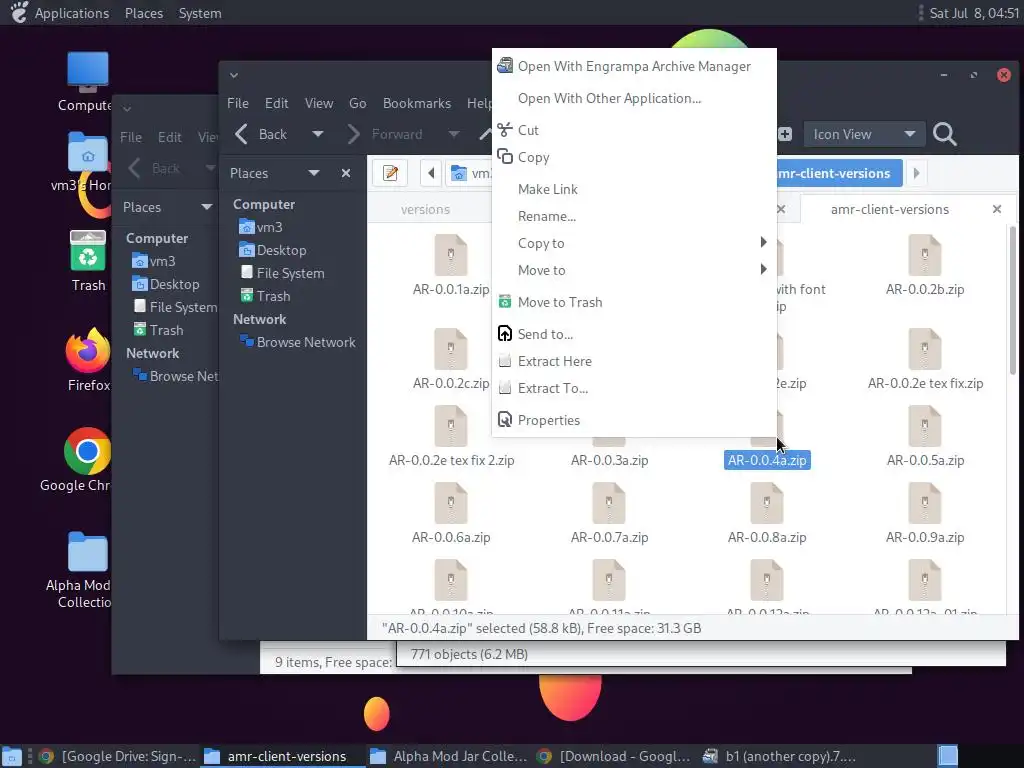Select Extract To option
The width and height of the screenshot is (1024, 768).
point(633,389)
